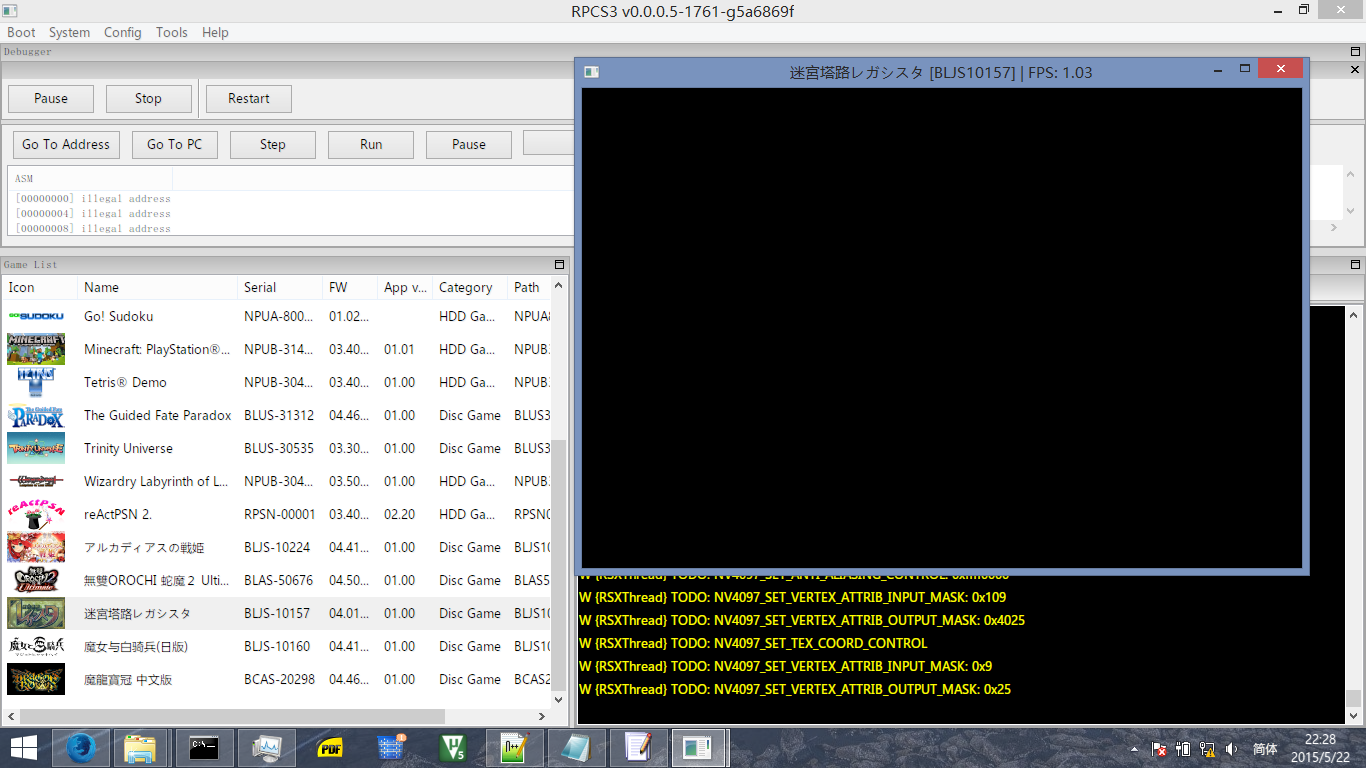Click the game window title bar icon
1366x768 pixels.
[591, 72]
